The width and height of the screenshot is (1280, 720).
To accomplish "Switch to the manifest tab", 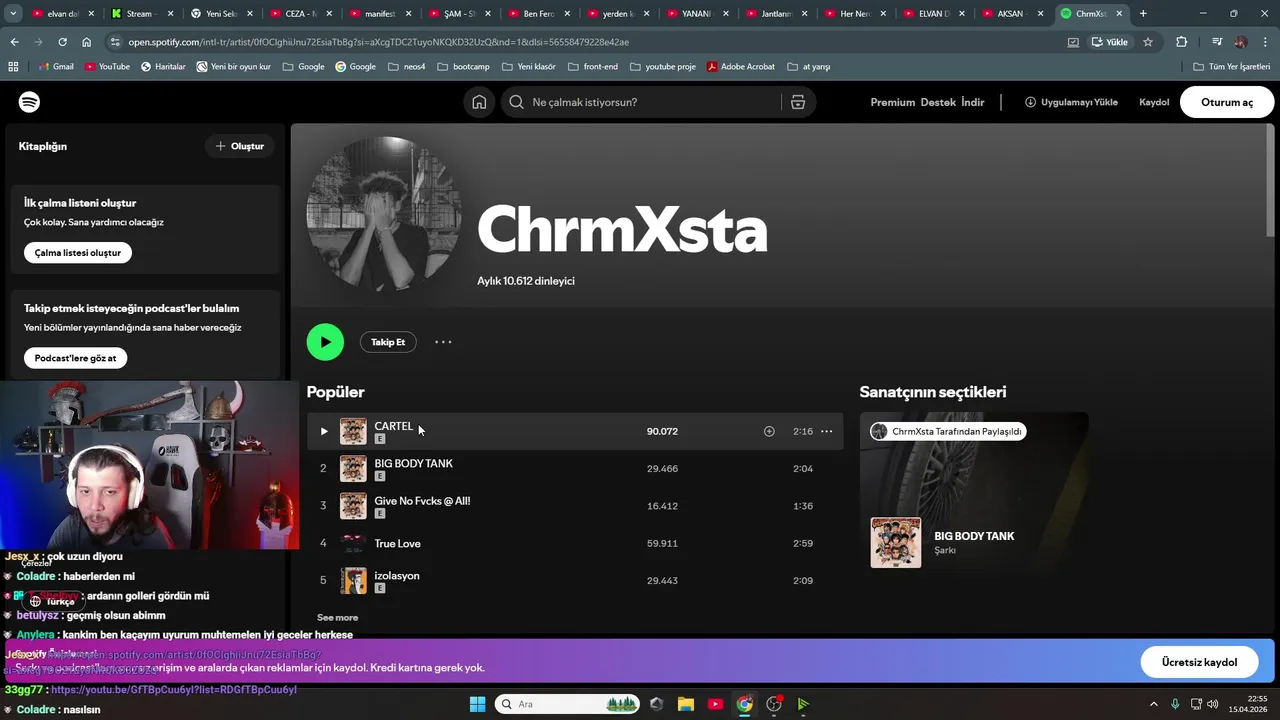I will point(378,13).
